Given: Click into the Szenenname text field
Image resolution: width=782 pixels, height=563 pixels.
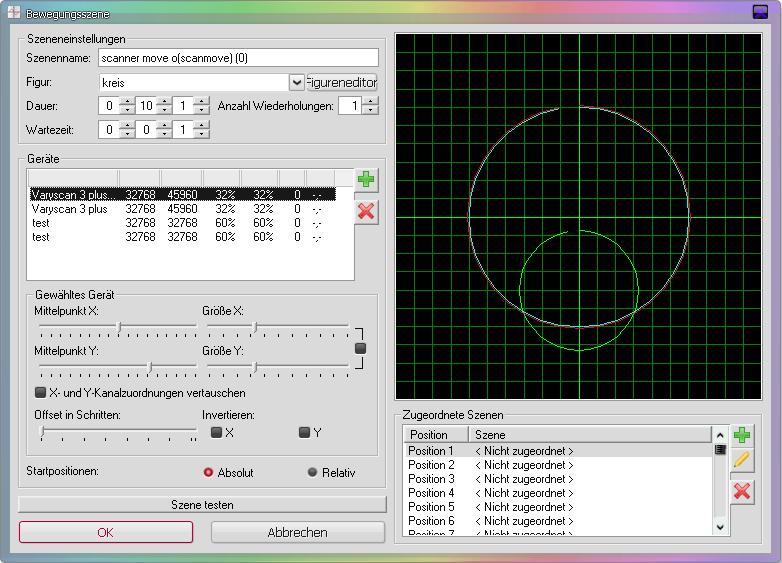Looking at the screenshot, I should coord(238,59).
